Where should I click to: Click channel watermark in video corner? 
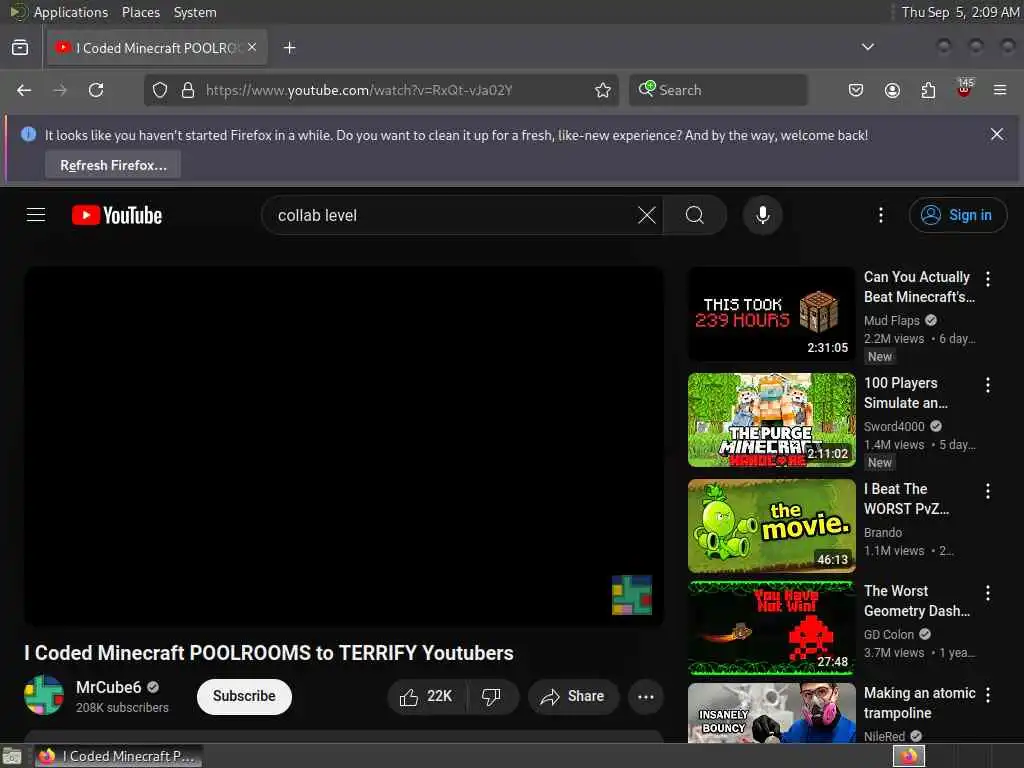pyautogui.click(x=632, y=594)
